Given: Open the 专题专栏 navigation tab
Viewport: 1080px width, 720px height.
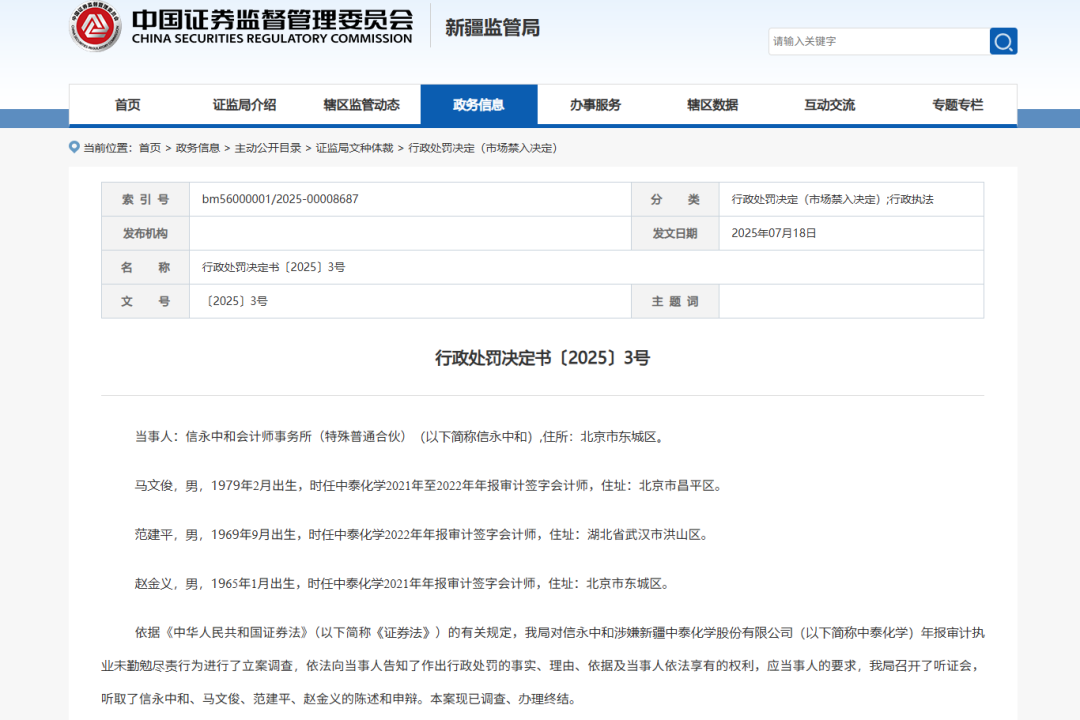Looking at the screenshot, I should (x=957, y=105).
